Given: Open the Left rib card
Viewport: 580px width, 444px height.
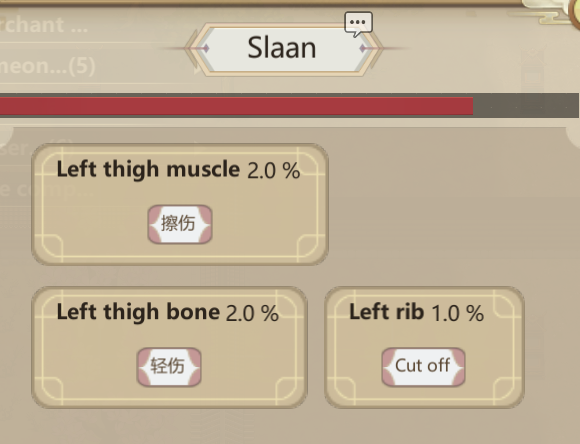Looking at the screenshot, I should tap(424, 347).
